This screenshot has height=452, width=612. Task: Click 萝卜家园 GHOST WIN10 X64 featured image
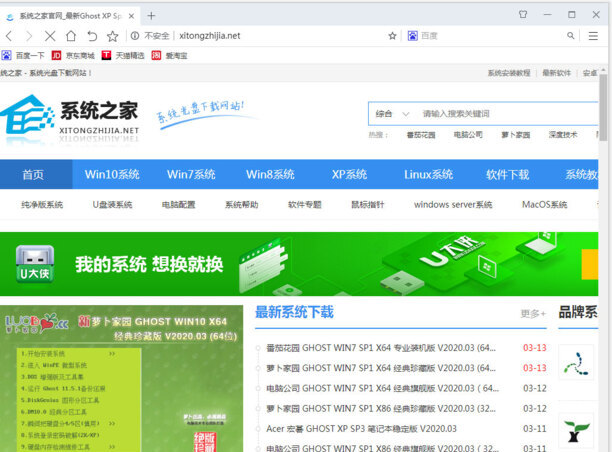coord(121,379)
